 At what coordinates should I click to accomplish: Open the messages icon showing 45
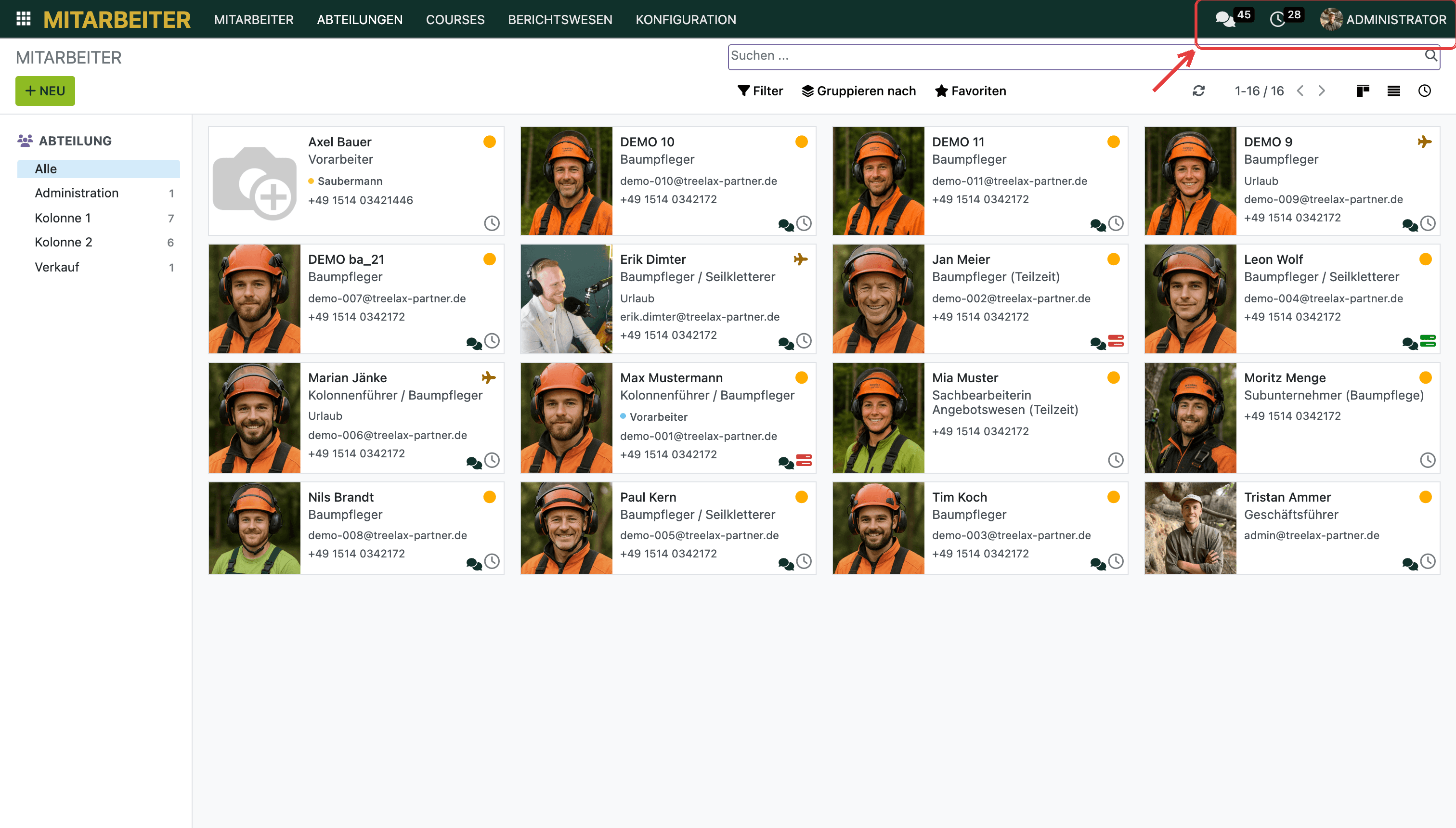(x=1225, y=19)
